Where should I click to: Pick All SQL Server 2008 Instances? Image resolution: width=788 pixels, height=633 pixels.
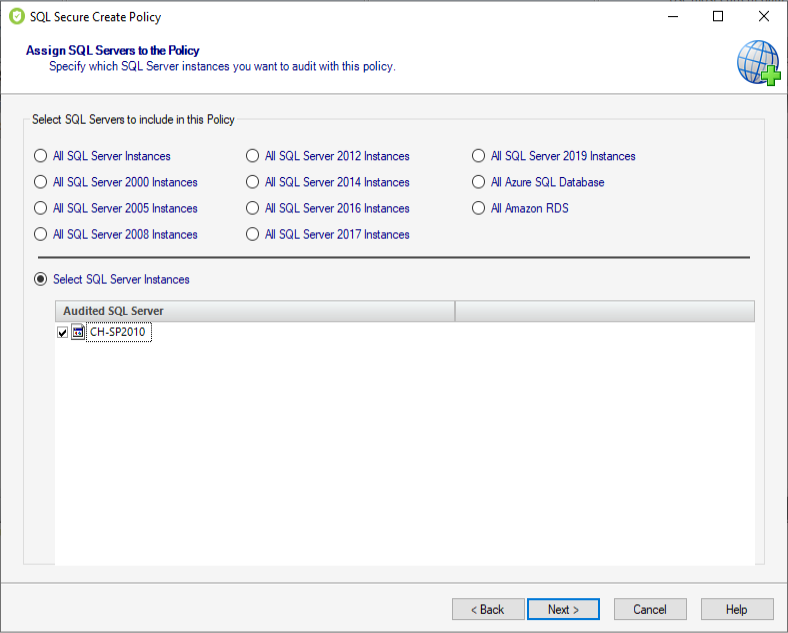tap(41, 234)
